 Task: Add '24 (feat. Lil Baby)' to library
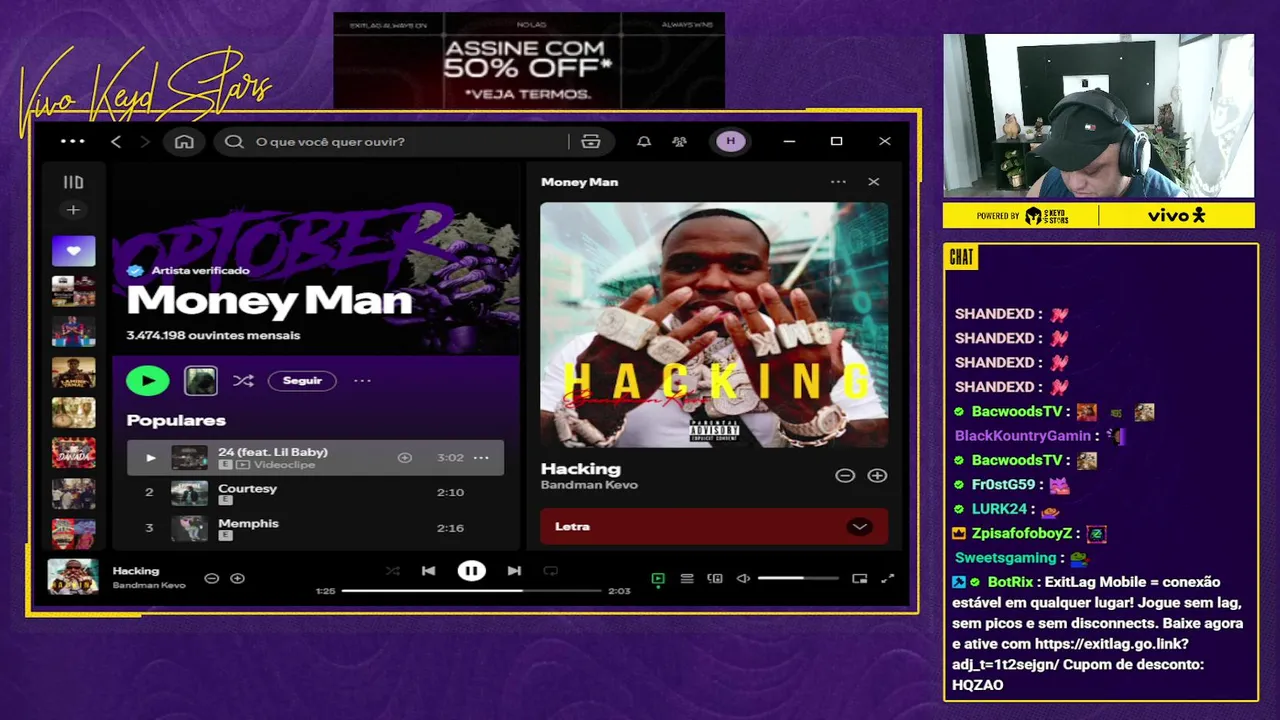405,457
